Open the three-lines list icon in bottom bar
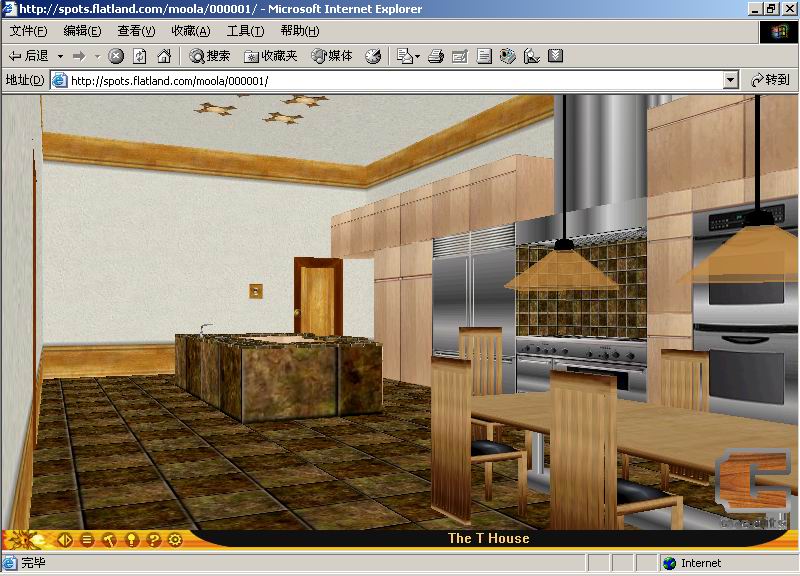Viewport: 800px width, 576px height. (87, 539)
